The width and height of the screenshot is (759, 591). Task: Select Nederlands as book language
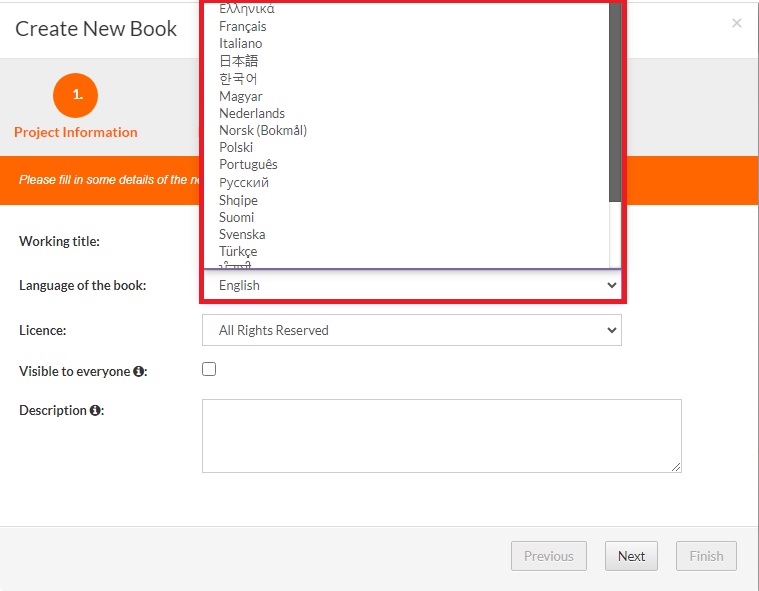coord(252,113)
